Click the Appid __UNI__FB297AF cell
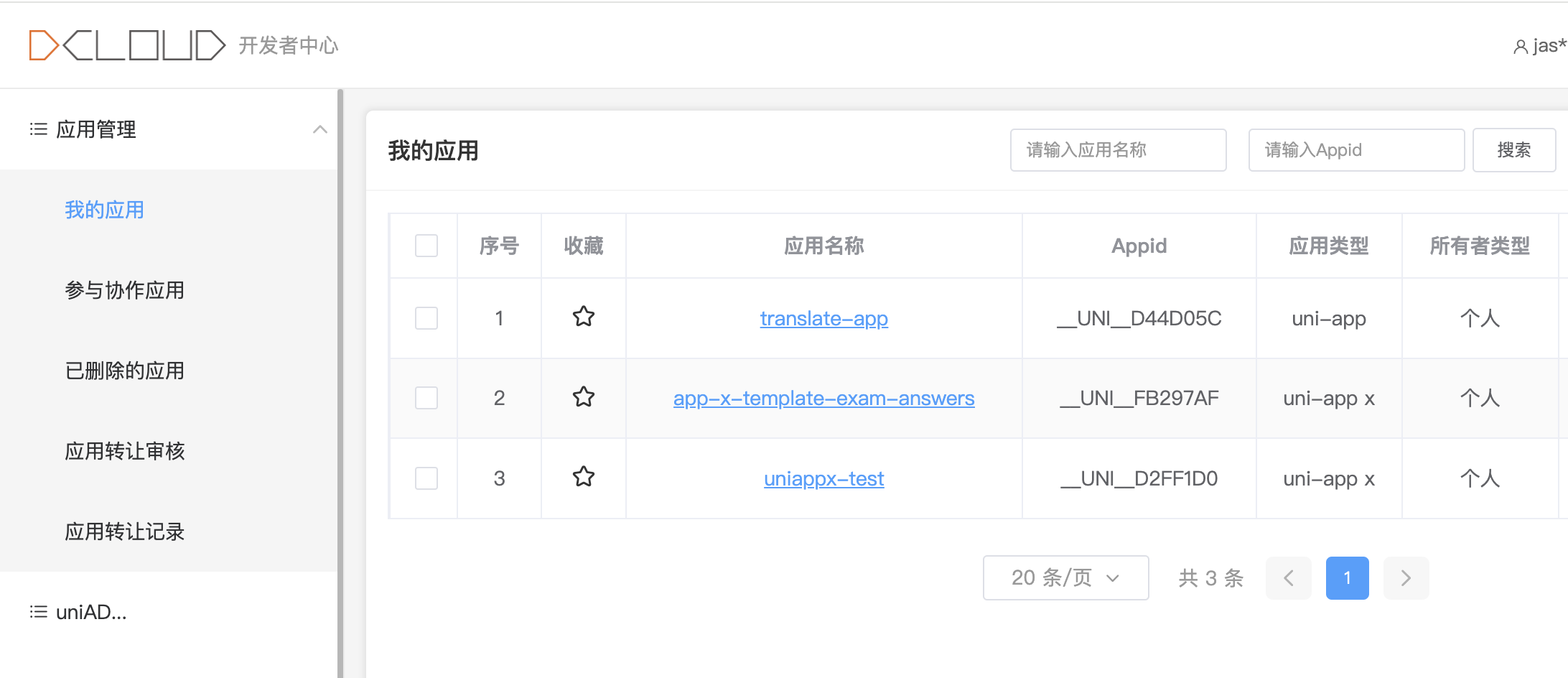Viewport: 1568px width, 678px height. click(1139, 398)
